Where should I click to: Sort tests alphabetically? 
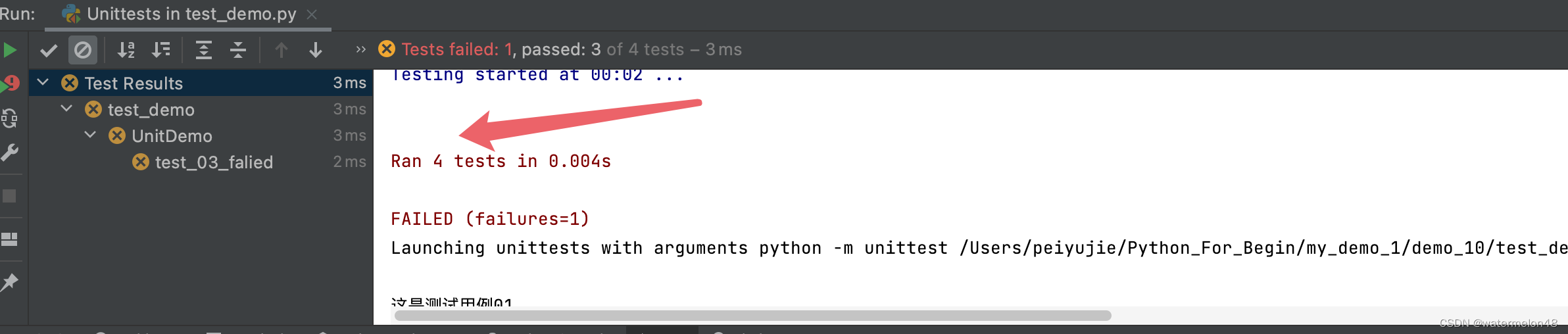click(x=126, y=50)
